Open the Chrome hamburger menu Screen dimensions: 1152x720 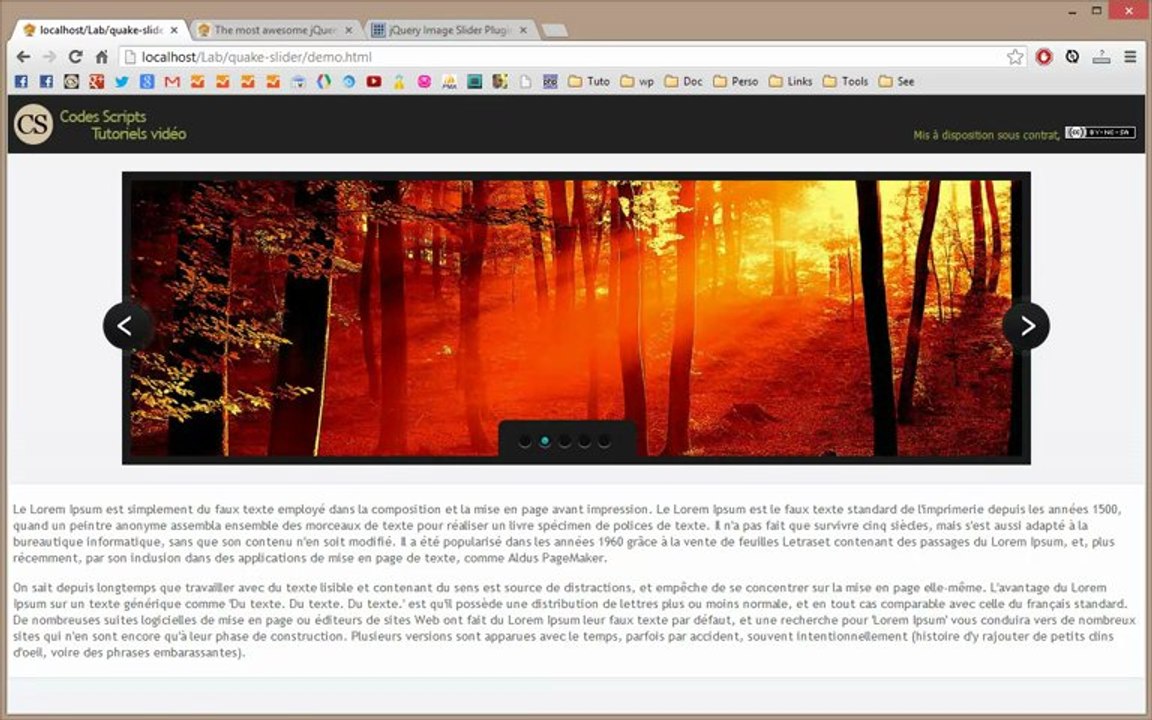pos(1130,57)
